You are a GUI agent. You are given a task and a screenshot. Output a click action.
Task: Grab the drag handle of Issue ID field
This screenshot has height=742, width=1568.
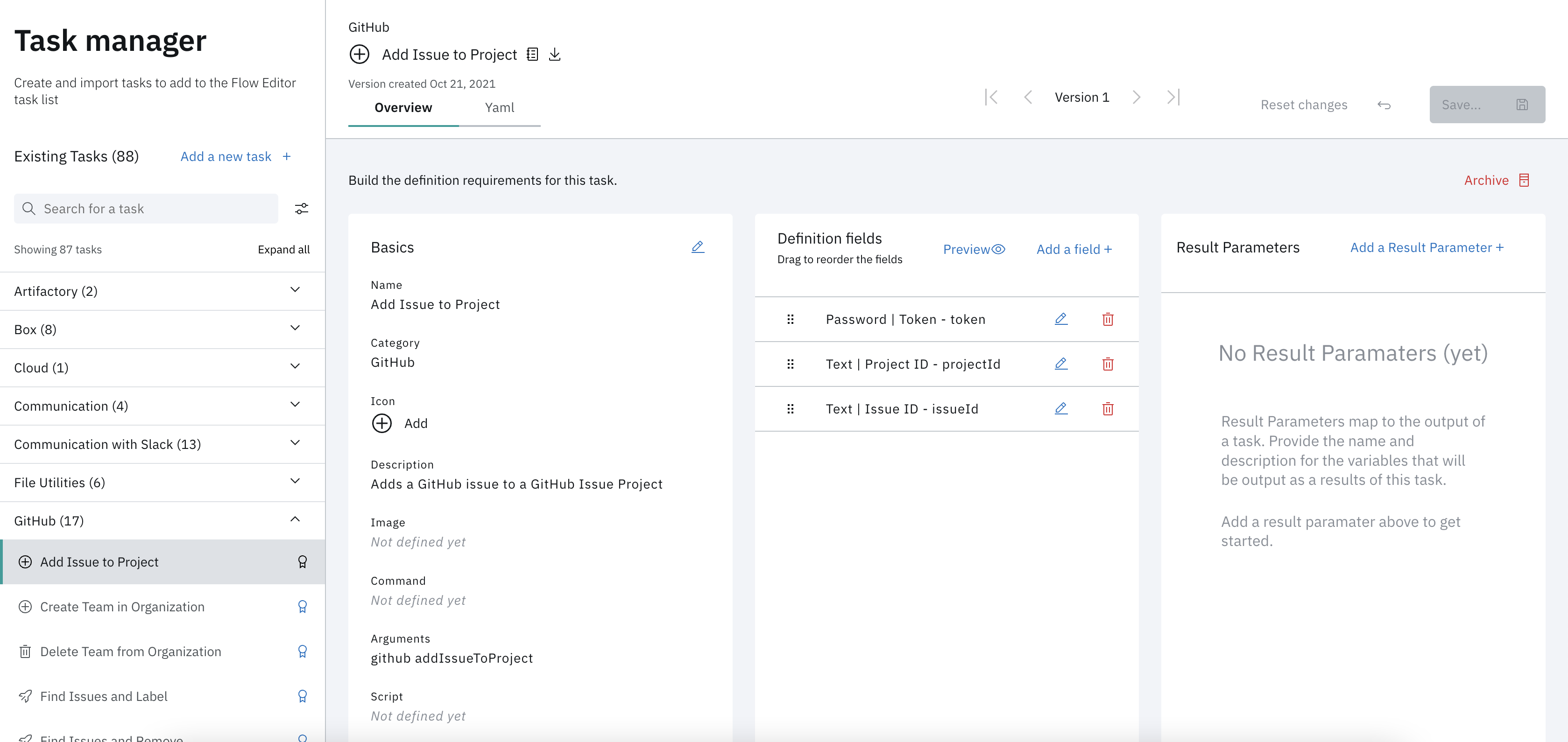pos(790,409)
